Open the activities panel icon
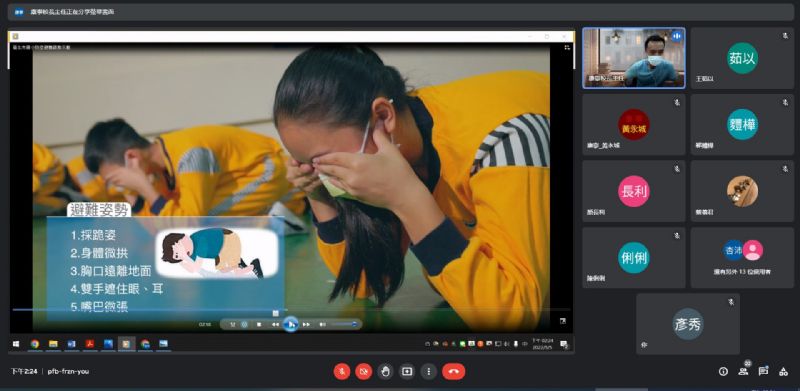This screenshot has height=391, width=800. tap(783, 372)
